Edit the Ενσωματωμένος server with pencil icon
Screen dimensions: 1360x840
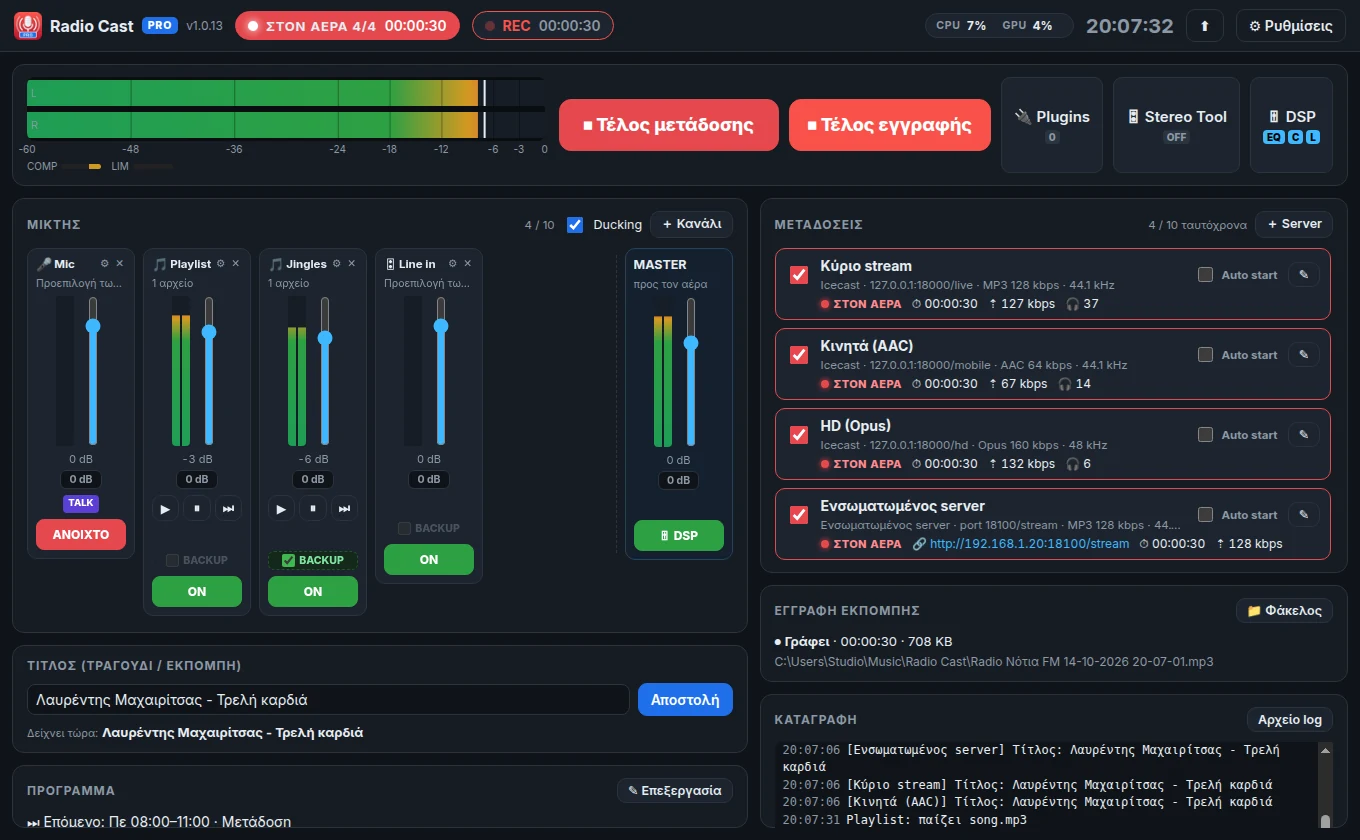click(1303, 515)
